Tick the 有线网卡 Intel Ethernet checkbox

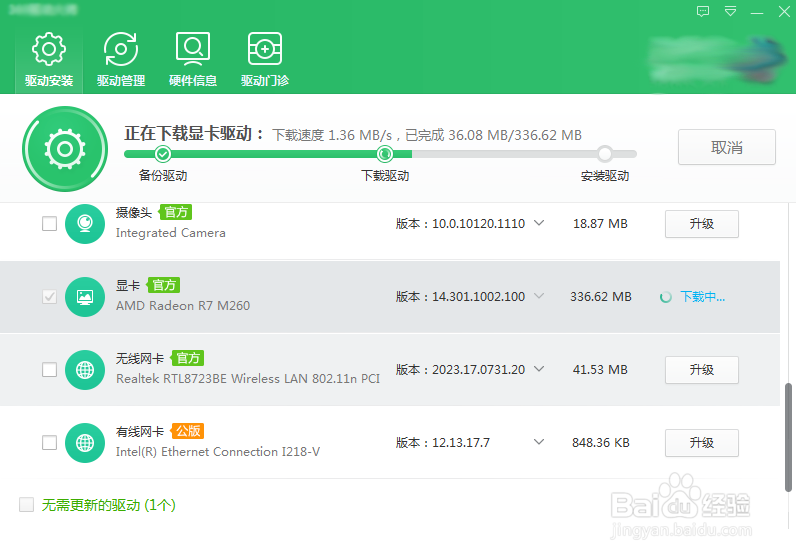coord(49,443)
